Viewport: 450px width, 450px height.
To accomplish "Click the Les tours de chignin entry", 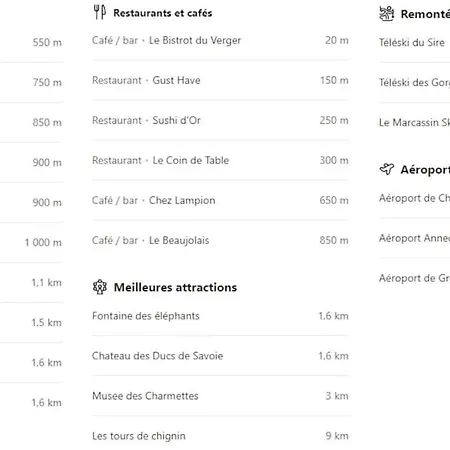I will [220, 436].
